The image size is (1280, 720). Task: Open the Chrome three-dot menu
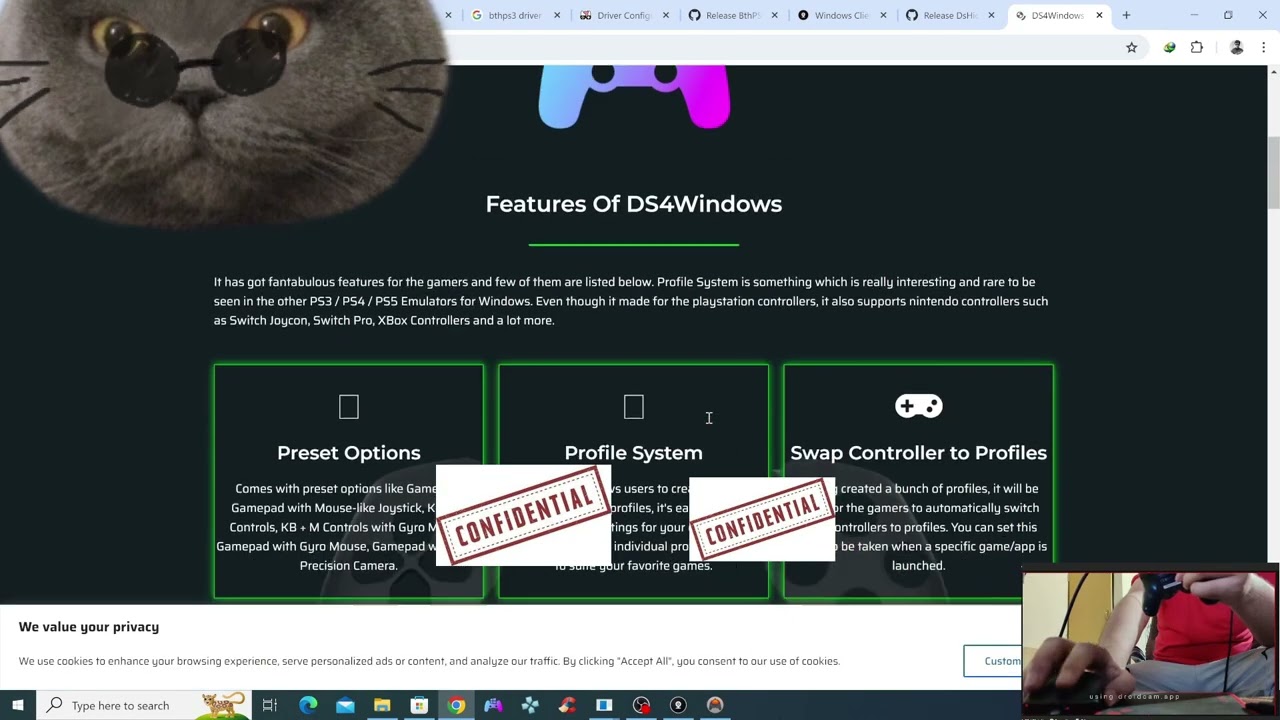tap(1264, 47)
